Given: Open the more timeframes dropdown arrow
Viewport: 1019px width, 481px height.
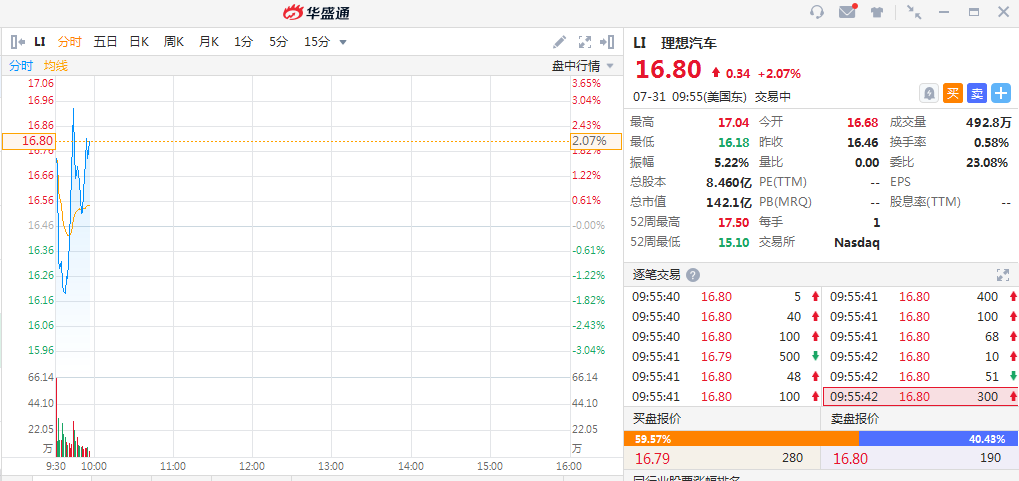Looking at the screenshot, I should pyautogui.click(x=343, y=42).
